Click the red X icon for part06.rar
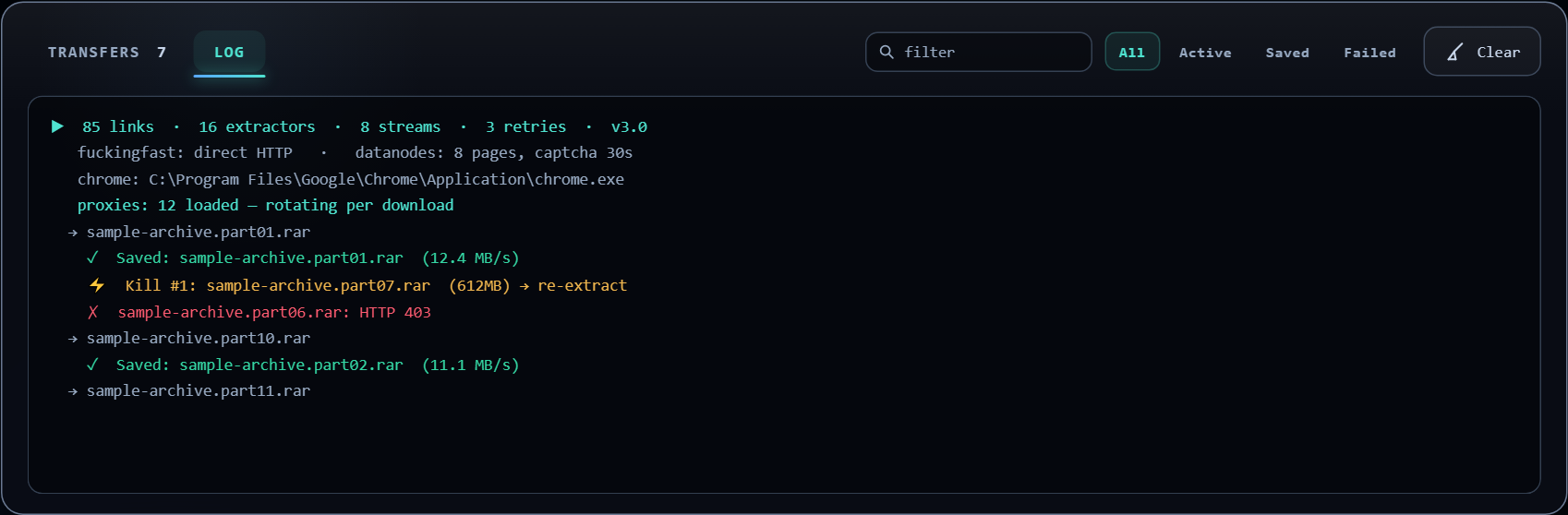 pyautogui.click(x=92, y=312)
